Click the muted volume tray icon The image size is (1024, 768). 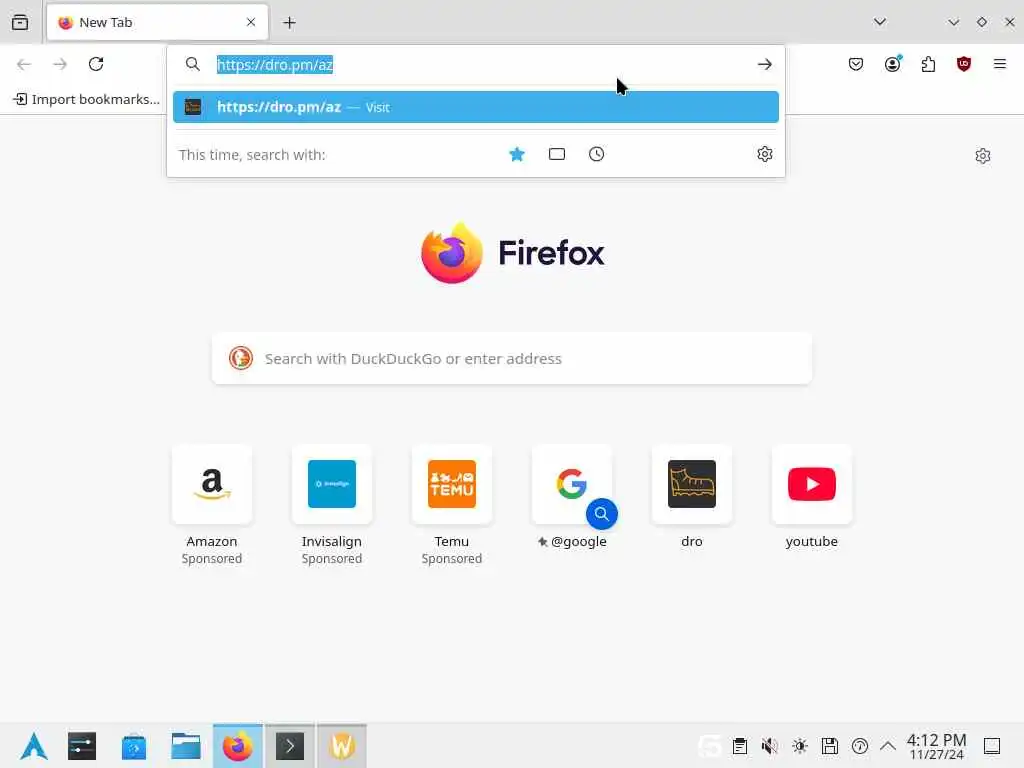coord(770,746)
